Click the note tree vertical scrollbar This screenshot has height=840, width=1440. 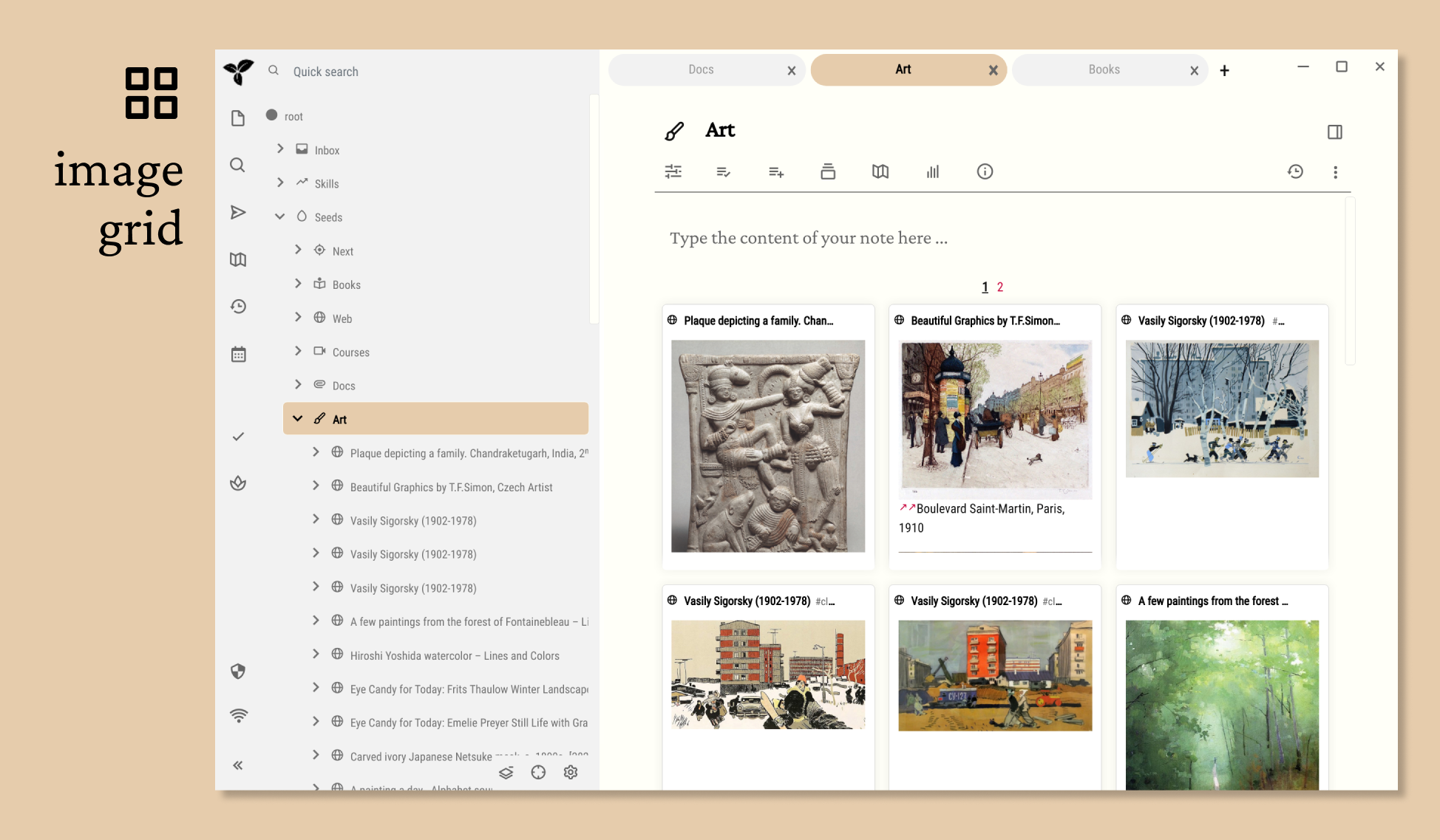[x=594, y=210]
